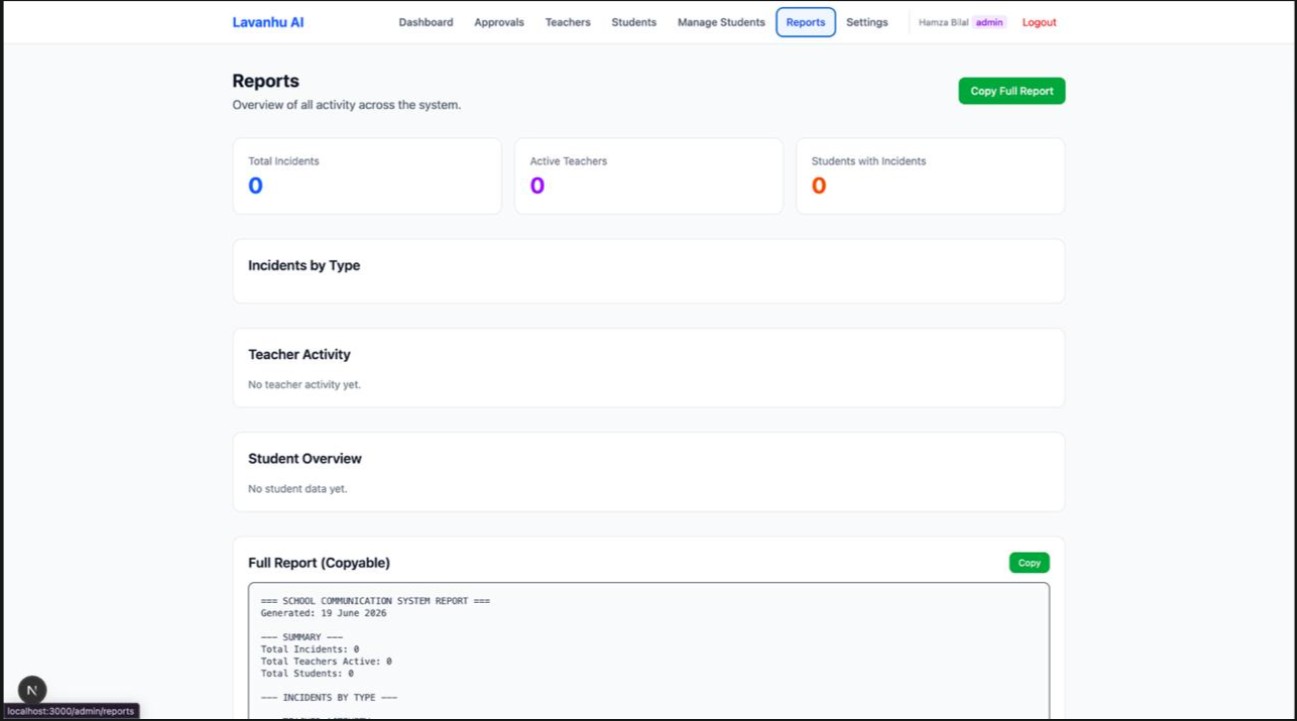Click the Students with Incidents card label
Screen dimensions: 1297x721
[x=869, y=161]
